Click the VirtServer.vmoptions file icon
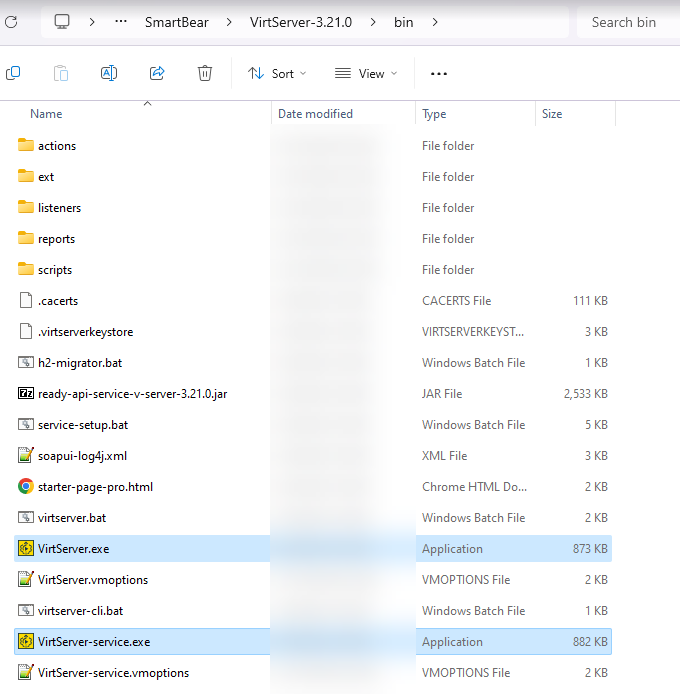Screen dimensions: 680x700 click(25, 579)
